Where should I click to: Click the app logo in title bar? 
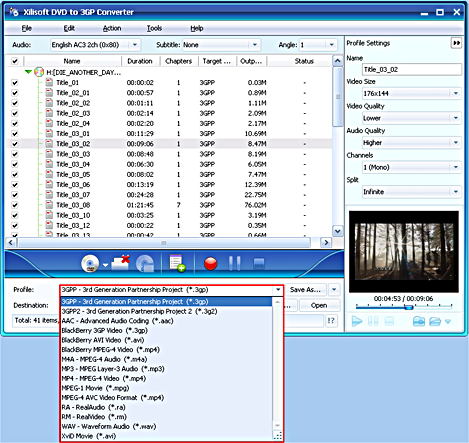pyautogui.click(x=14, y=12)
